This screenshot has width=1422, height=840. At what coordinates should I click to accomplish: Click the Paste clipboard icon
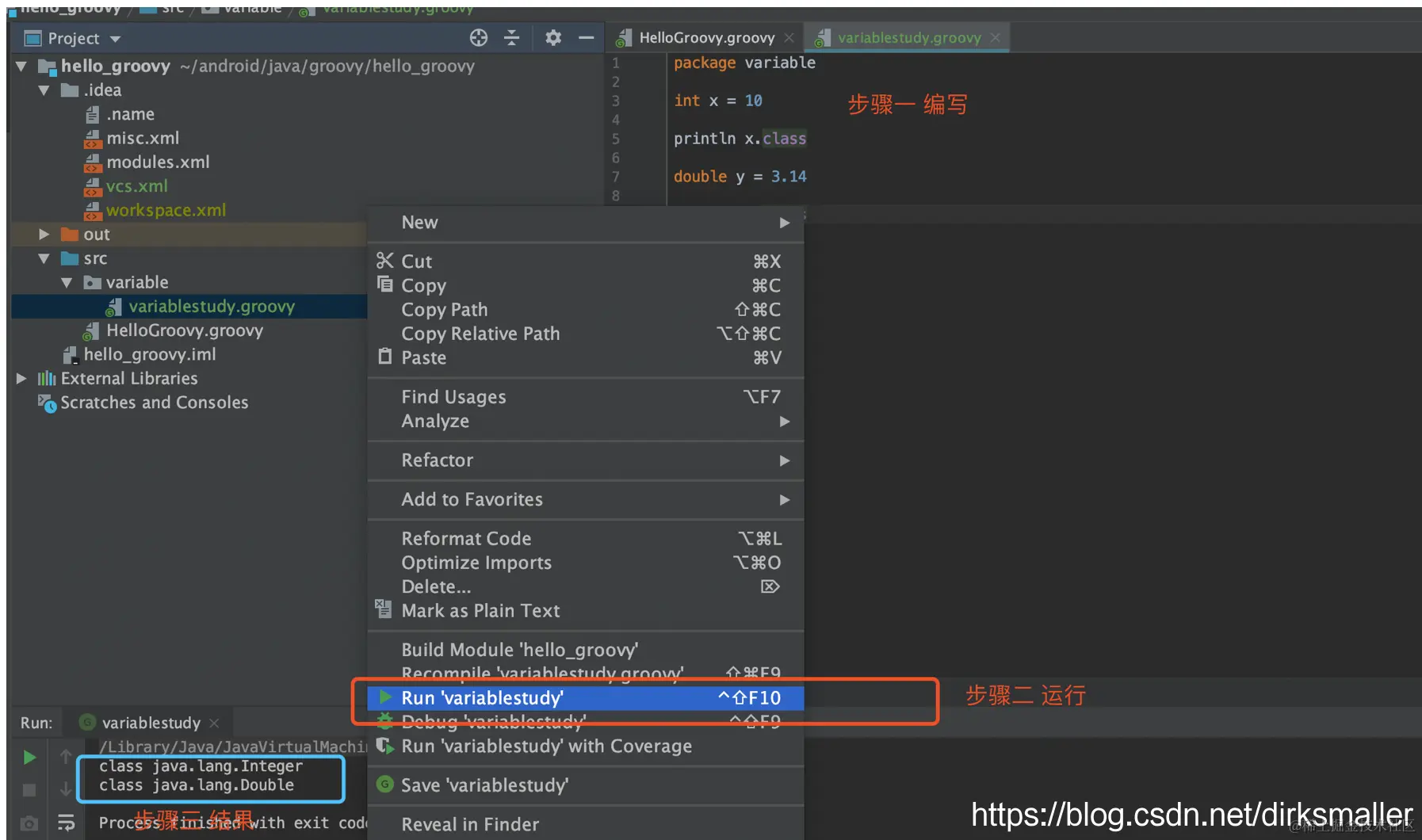(385, 357)
